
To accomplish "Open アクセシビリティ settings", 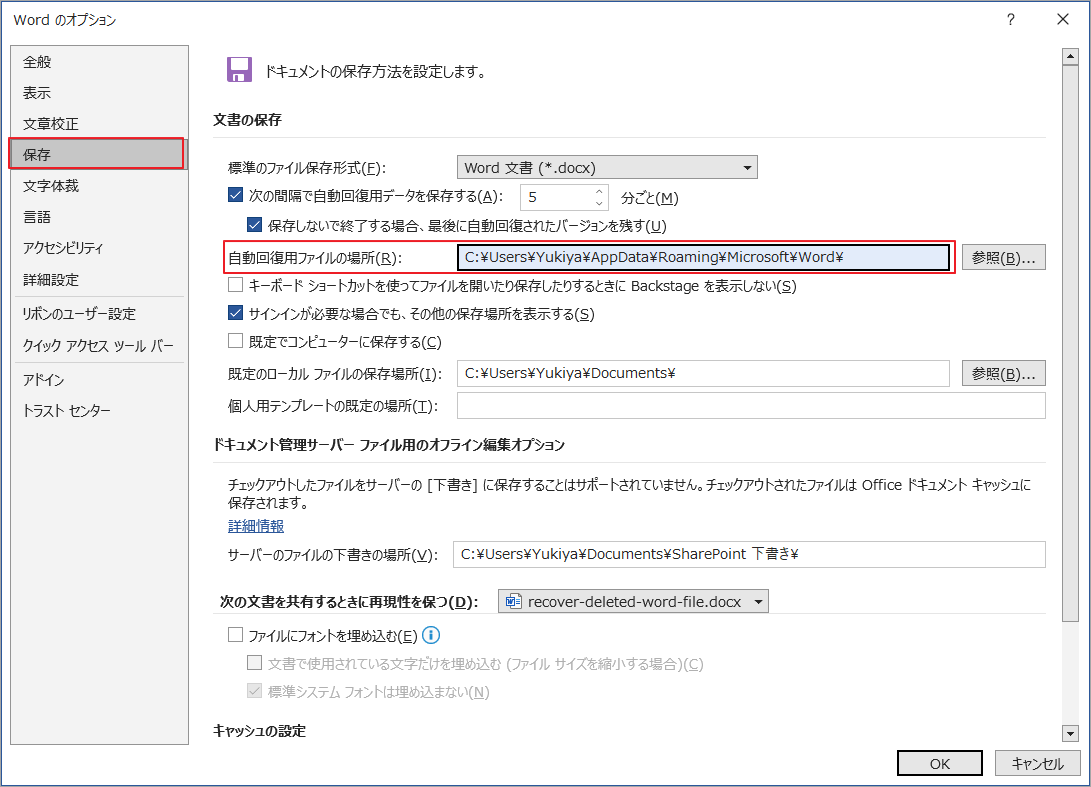I will 98,248.
